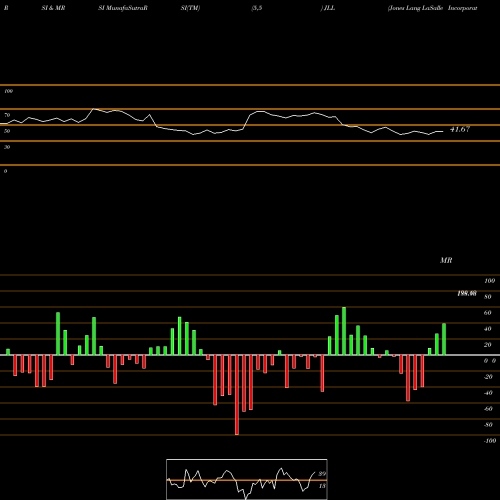Click the value 15 in mini chart
Viewport: 500px width, 500px height.
point(322,486)
